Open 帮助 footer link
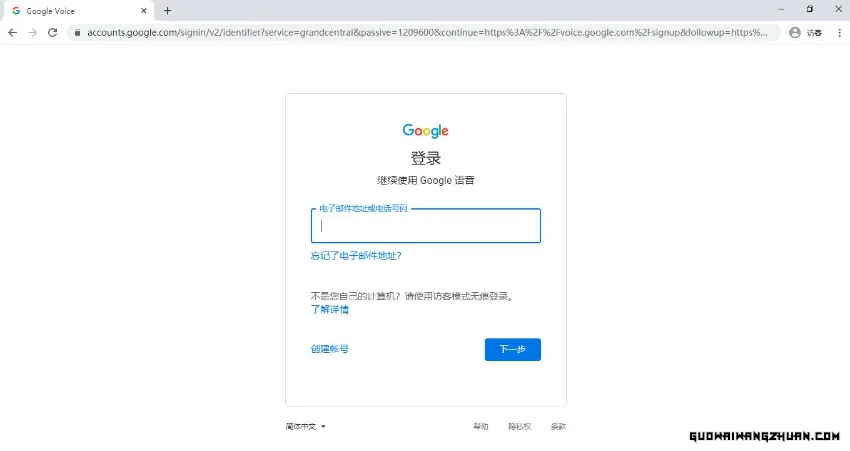850x451 pixels. 480,427
